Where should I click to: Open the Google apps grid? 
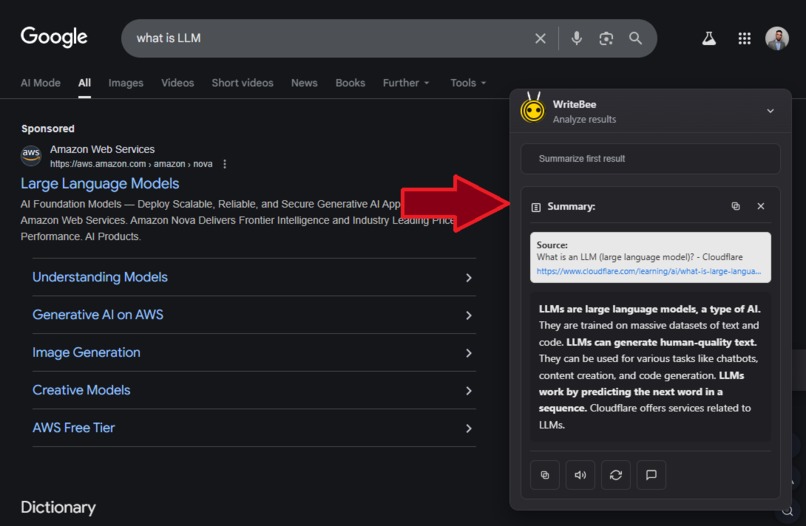click(744, 39)
